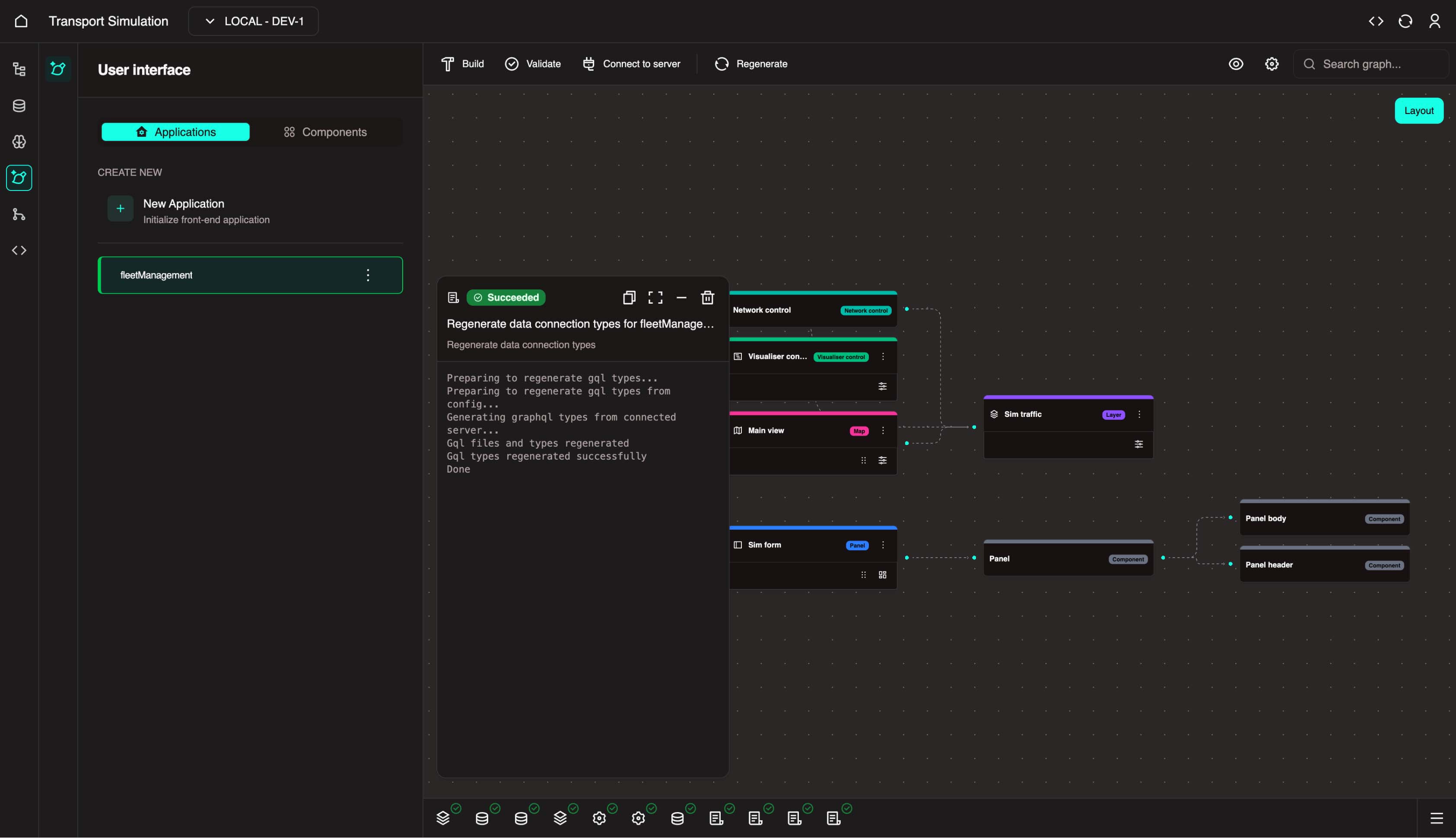Expand the task log to fullscreen
Screen dimensions: 1456x838
(655, 298)
